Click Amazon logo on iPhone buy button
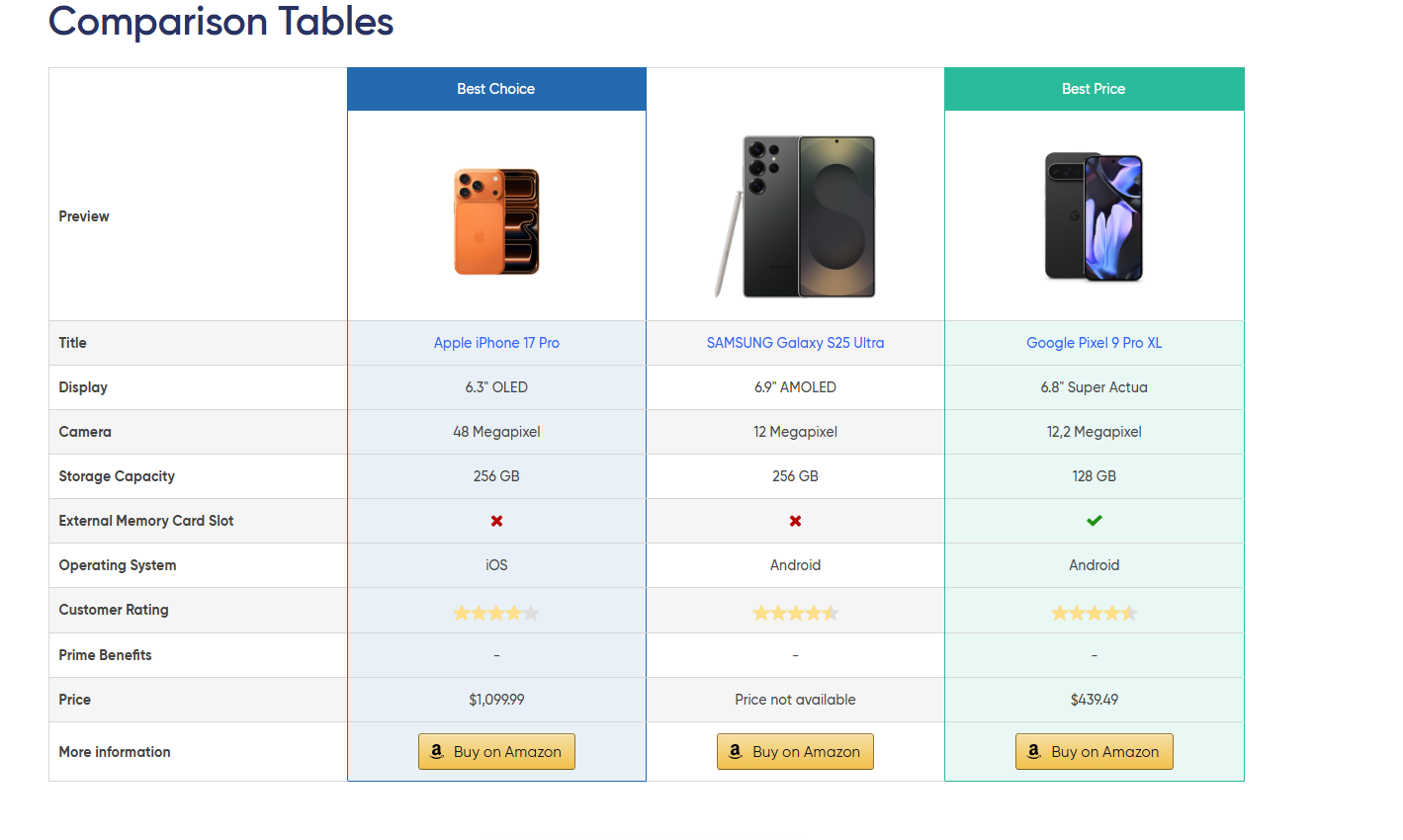 click(436, 751)
